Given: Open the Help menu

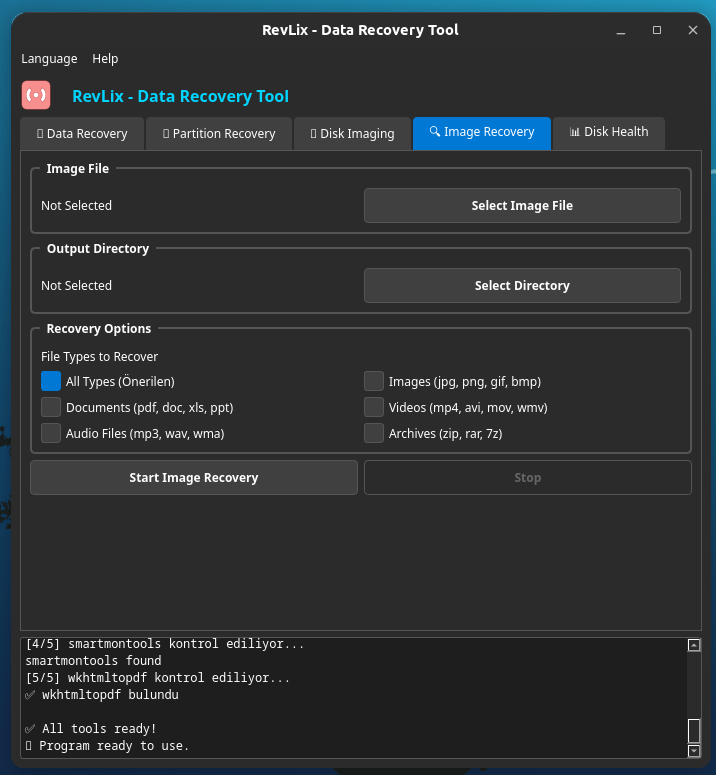Looking at the screenshot, I should pos(105,59).
